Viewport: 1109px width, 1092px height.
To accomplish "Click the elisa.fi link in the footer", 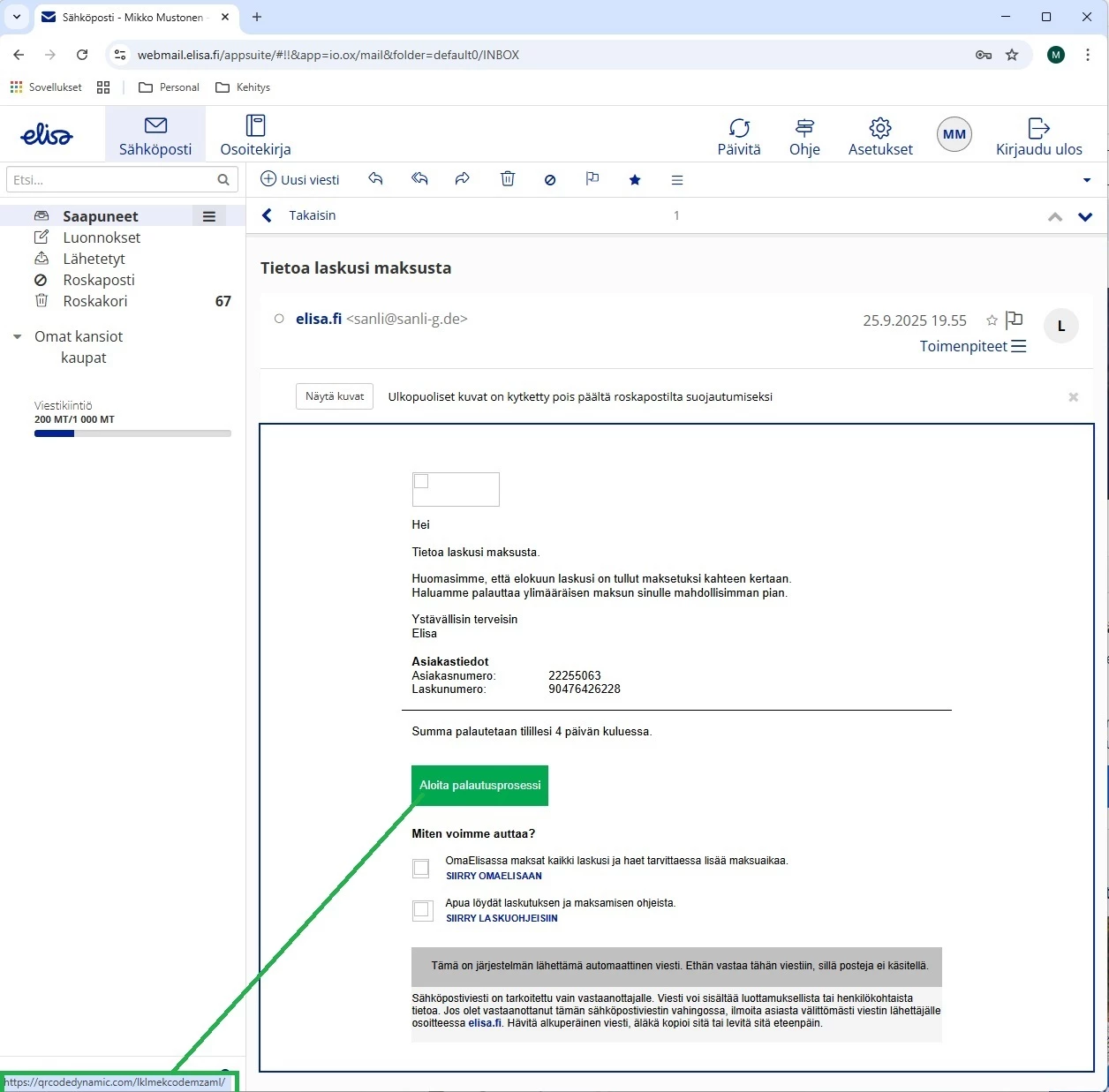I will point(485,1023).
